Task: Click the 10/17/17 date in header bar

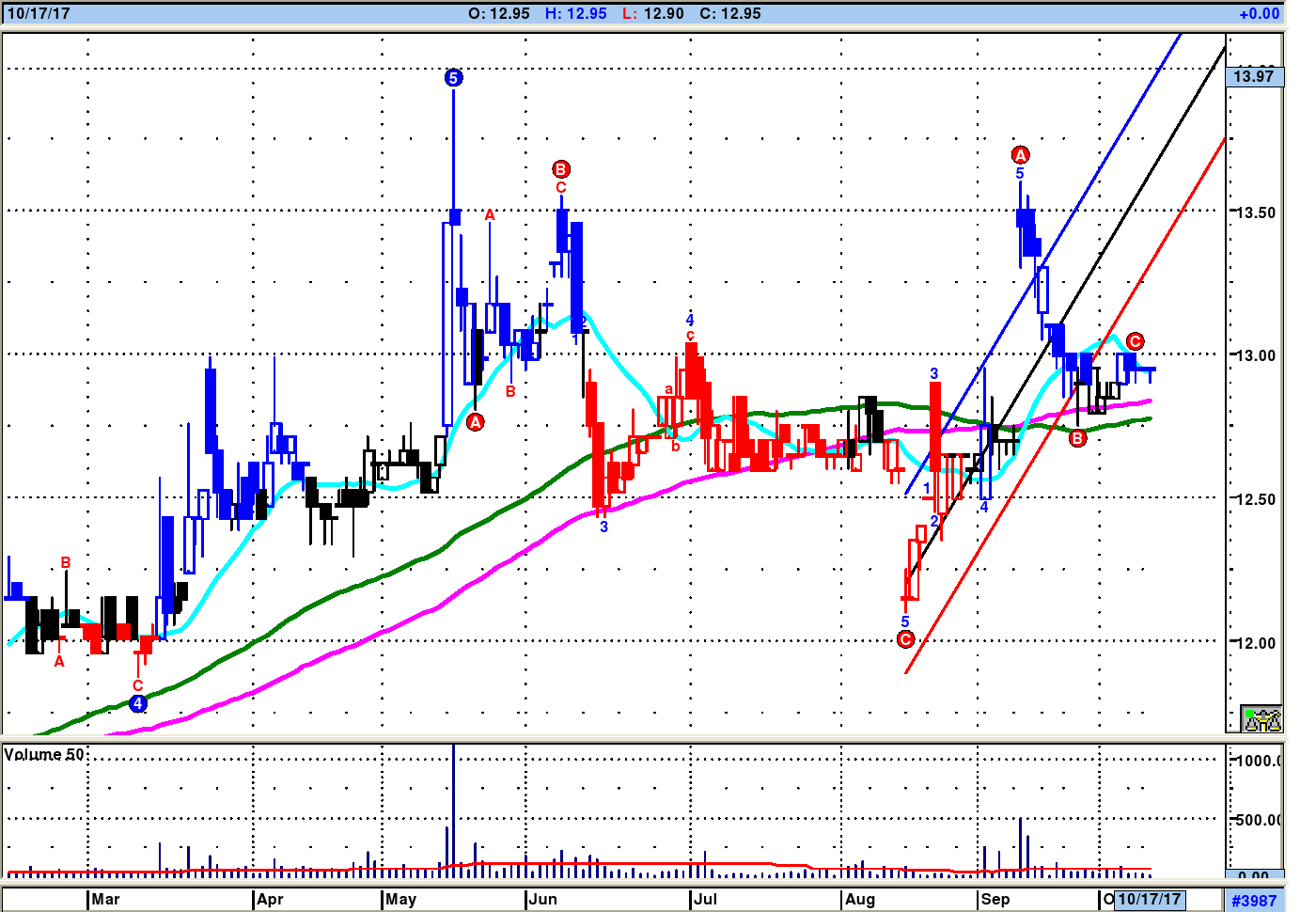Action: (39, 13)
